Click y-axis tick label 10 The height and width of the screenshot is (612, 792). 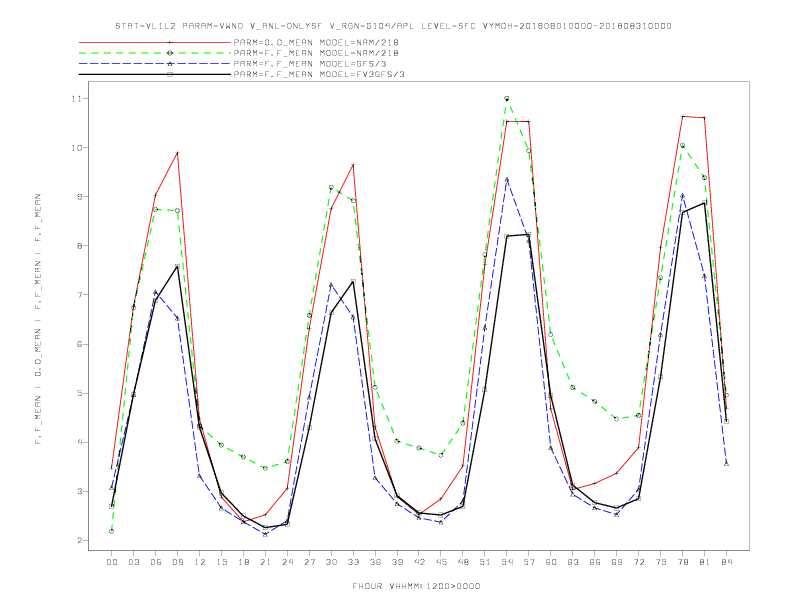(77, 147)
